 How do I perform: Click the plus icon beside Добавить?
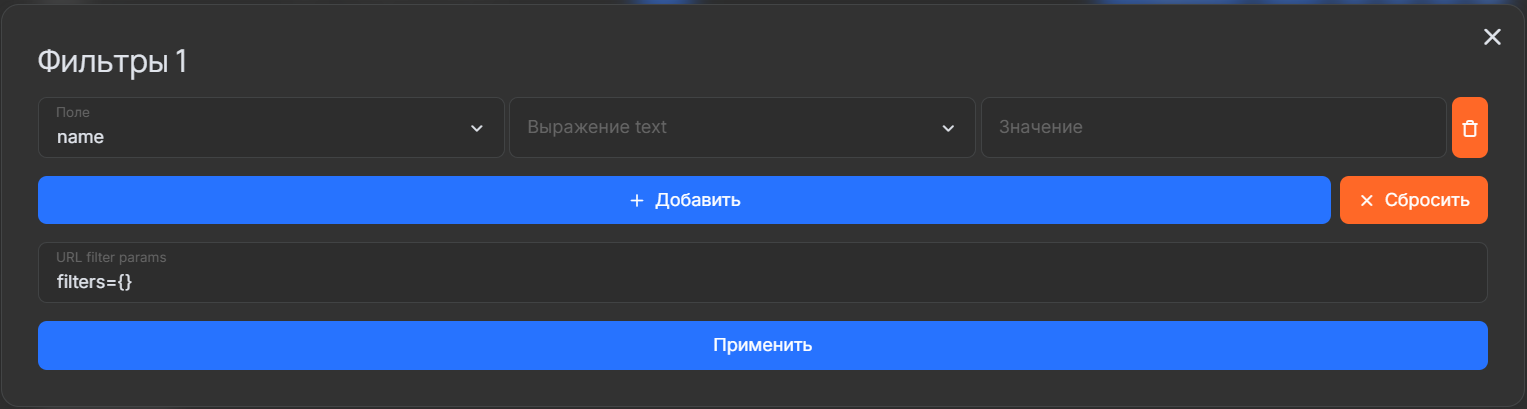click(636, 200)
